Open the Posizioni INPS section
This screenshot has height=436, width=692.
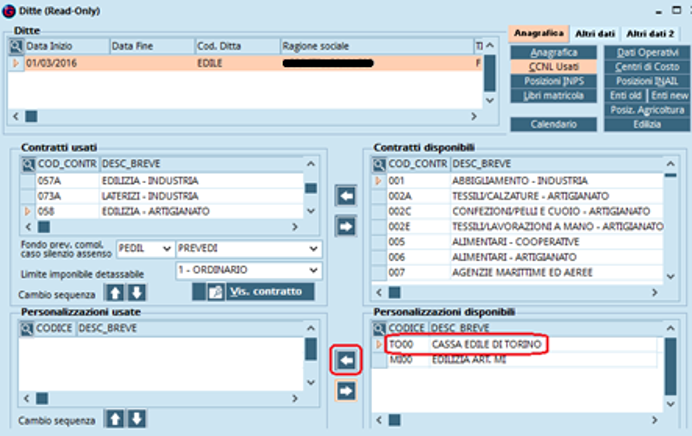point(553,81)
